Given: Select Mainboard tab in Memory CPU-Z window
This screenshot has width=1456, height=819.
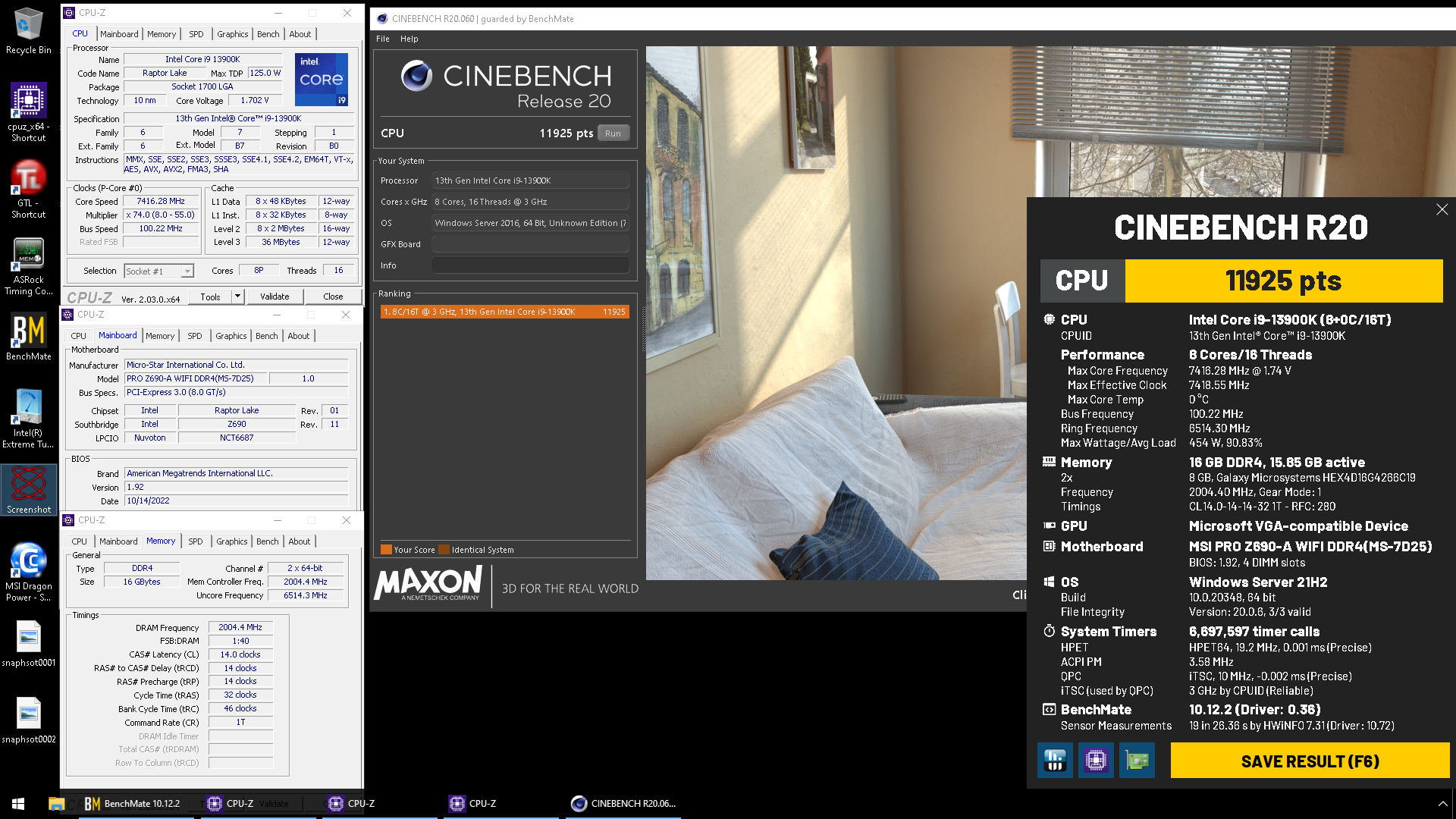Looking at the screenshot, I should click(x=118, y=541).
